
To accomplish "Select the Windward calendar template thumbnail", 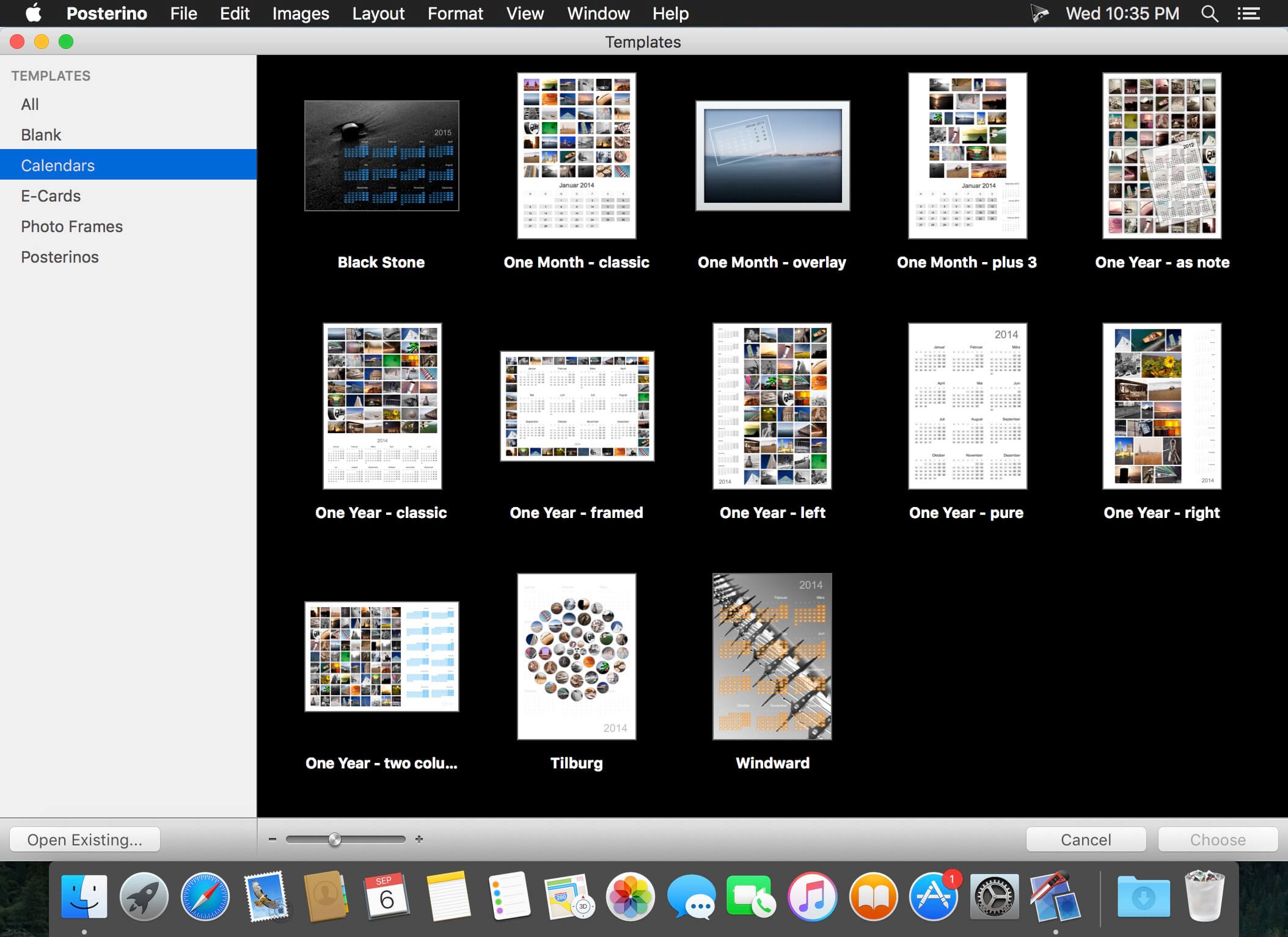I will point(772,656).
